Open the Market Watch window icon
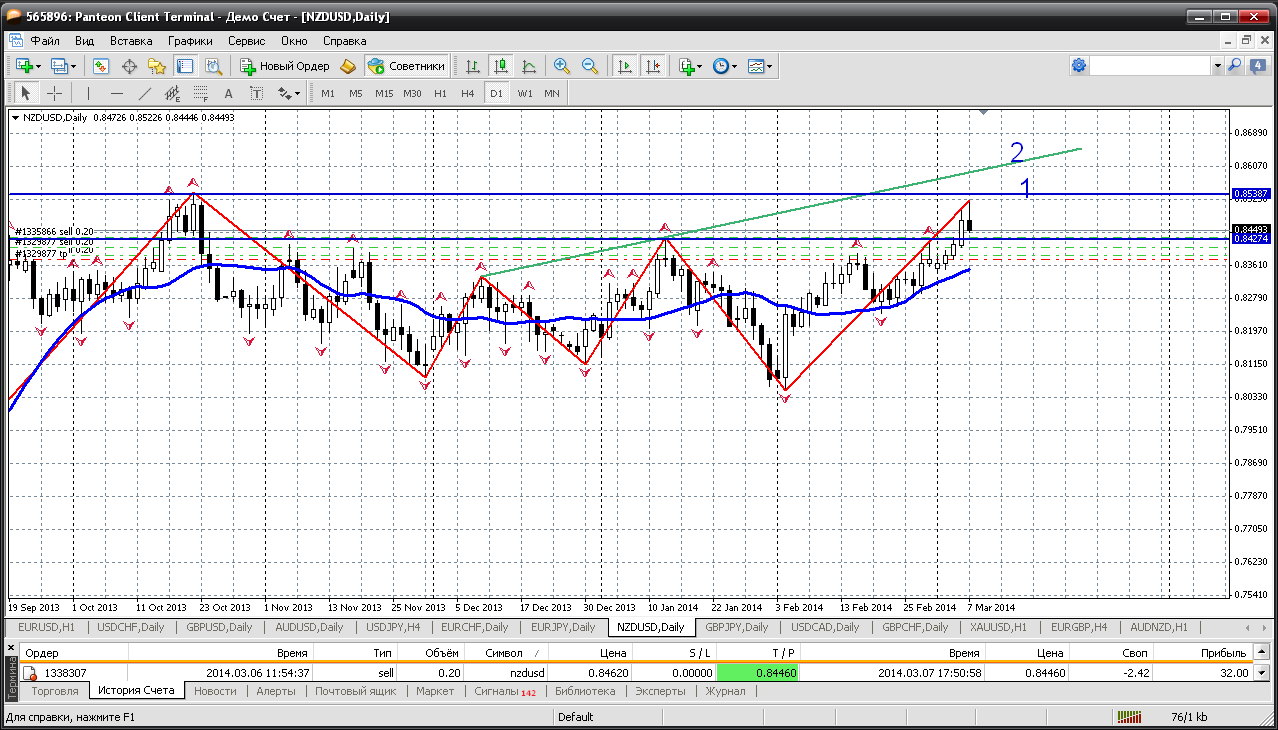 pos(101,66)
